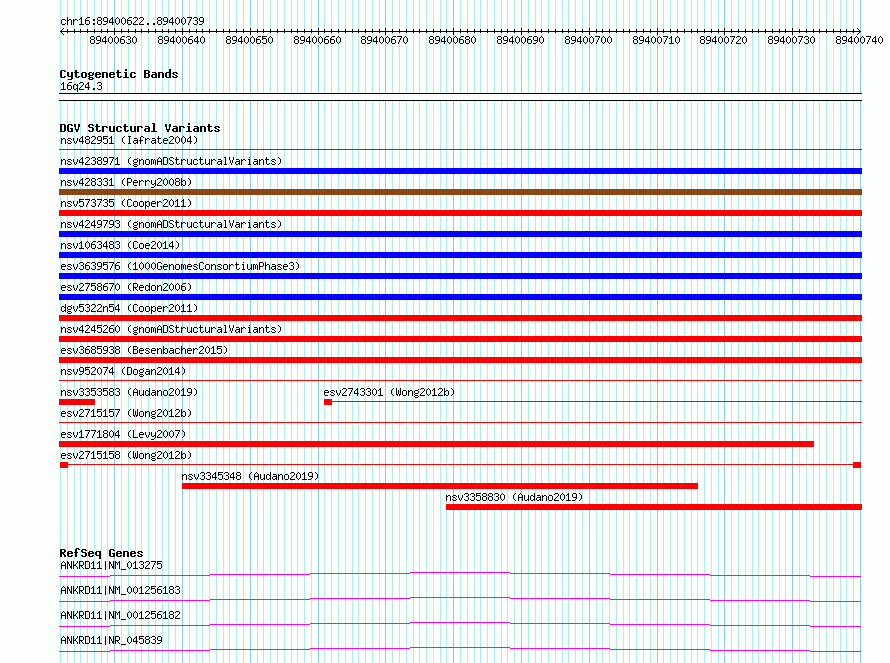Click the RefSeq Genes track title
The height and width of the screenshot is (663, 890).
click(x=101, y=553)
